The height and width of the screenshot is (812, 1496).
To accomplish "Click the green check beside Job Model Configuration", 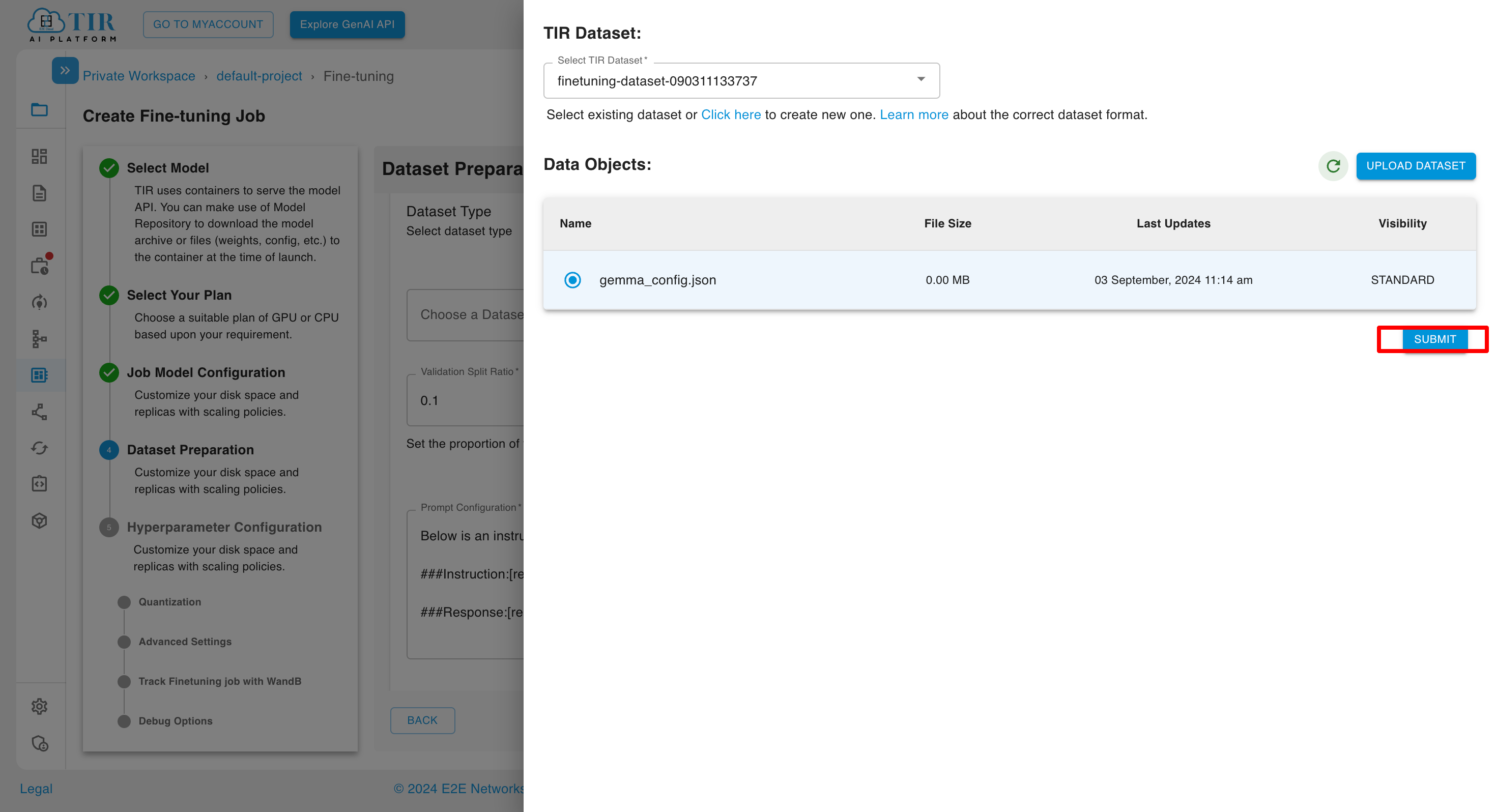I will [109, 372].
